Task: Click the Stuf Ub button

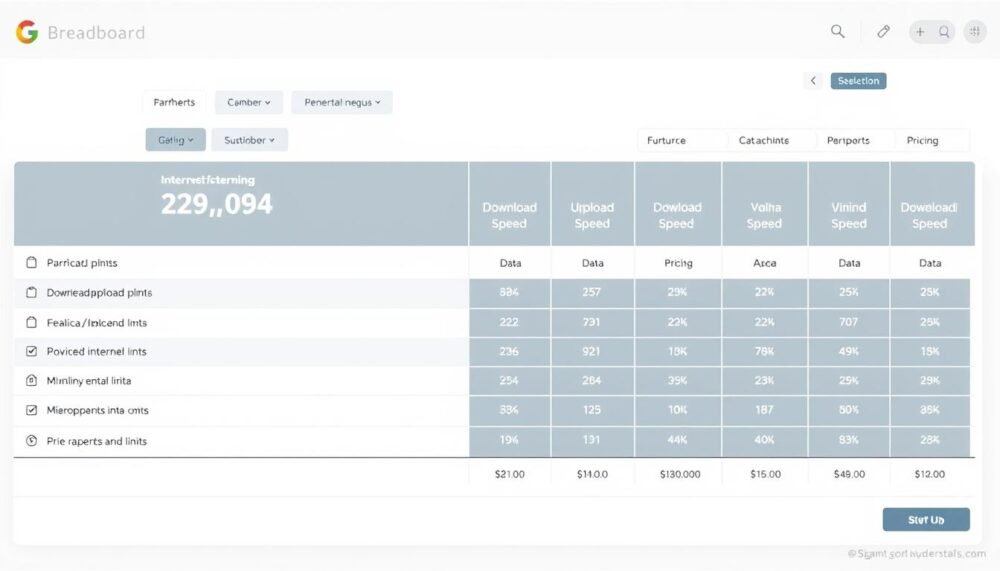Action: 926,519
